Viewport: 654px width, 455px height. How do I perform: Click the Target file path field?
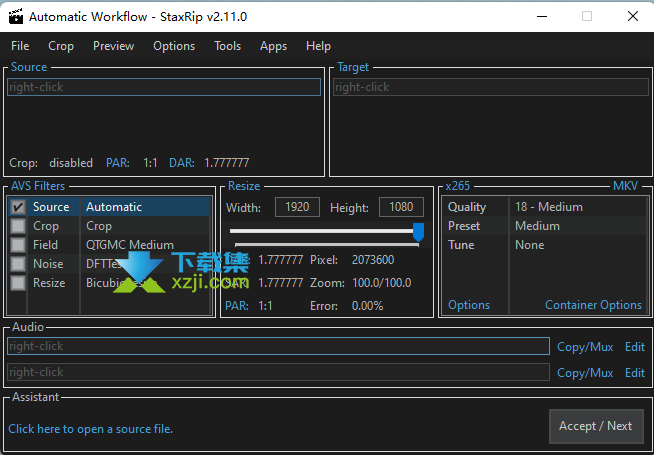coord(490,87)
